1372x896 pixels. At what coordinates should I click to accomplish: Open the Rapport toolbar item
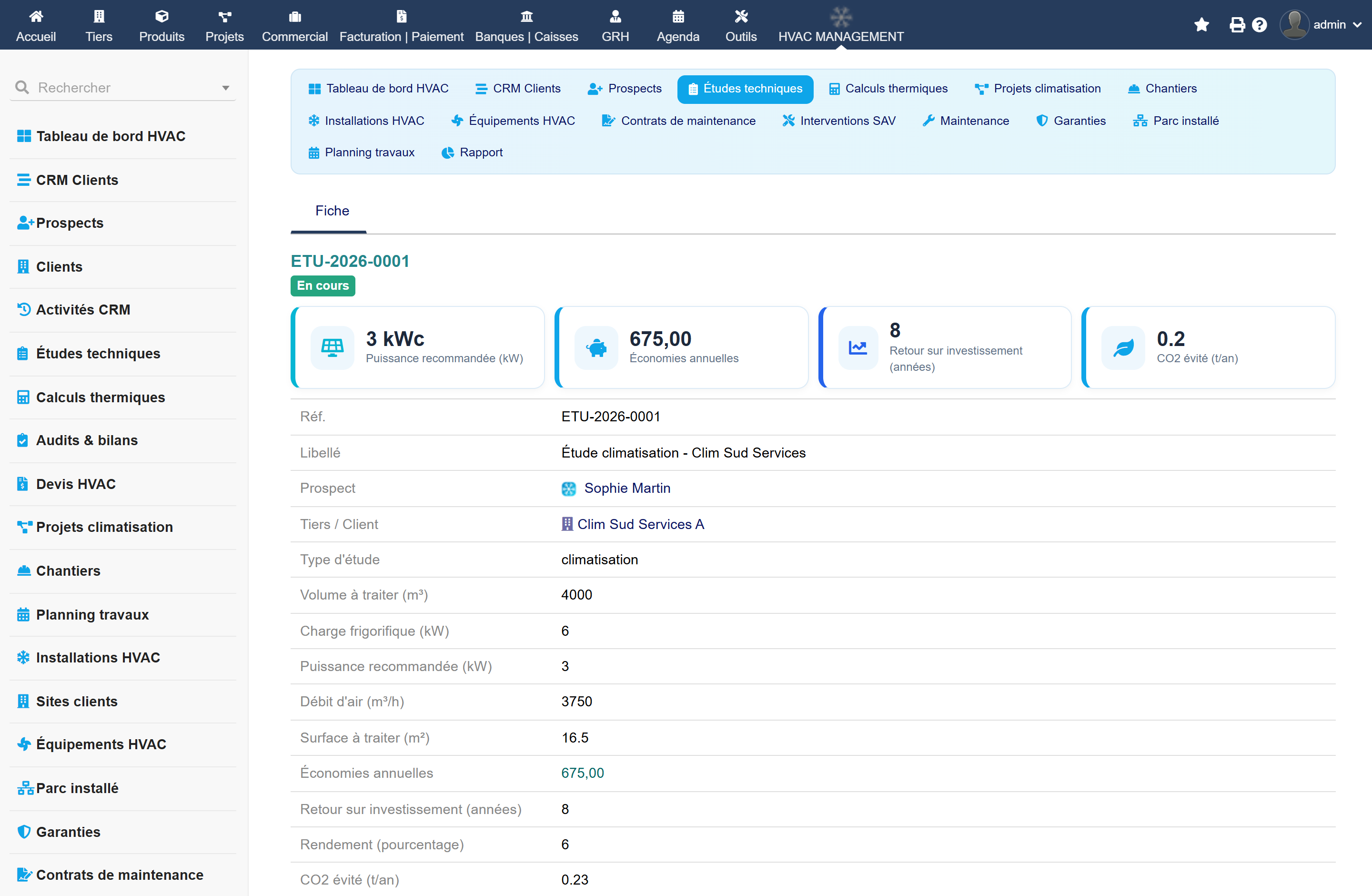click(472, 153)
